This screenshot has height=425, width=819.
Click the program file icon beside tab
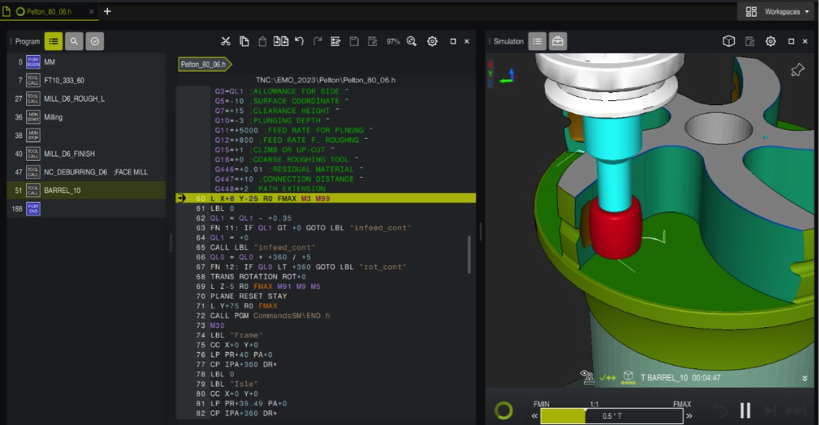pyautogui.click(x=6, y=11)
